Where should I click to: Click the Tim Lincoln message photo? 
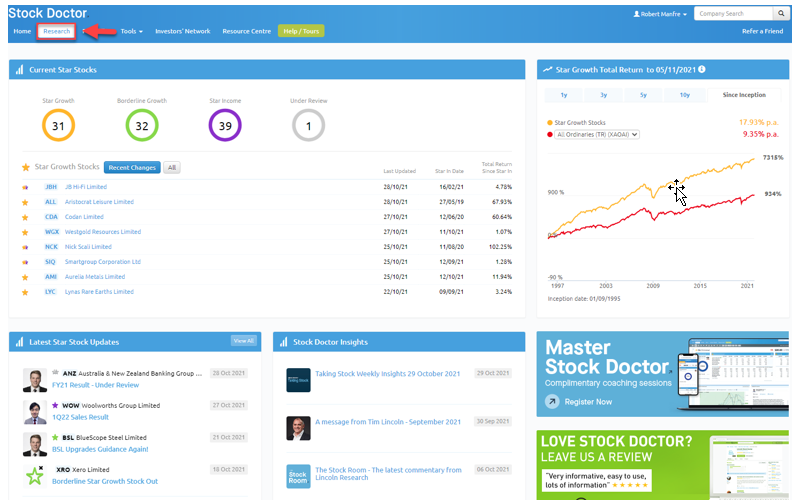pos(298,428)
